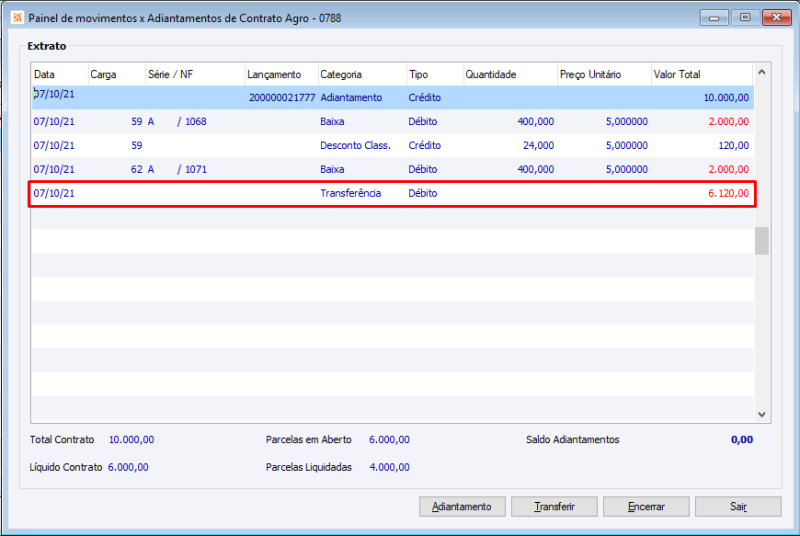Click the Encerrar button
800x536 pixels.
pos(646,506)
